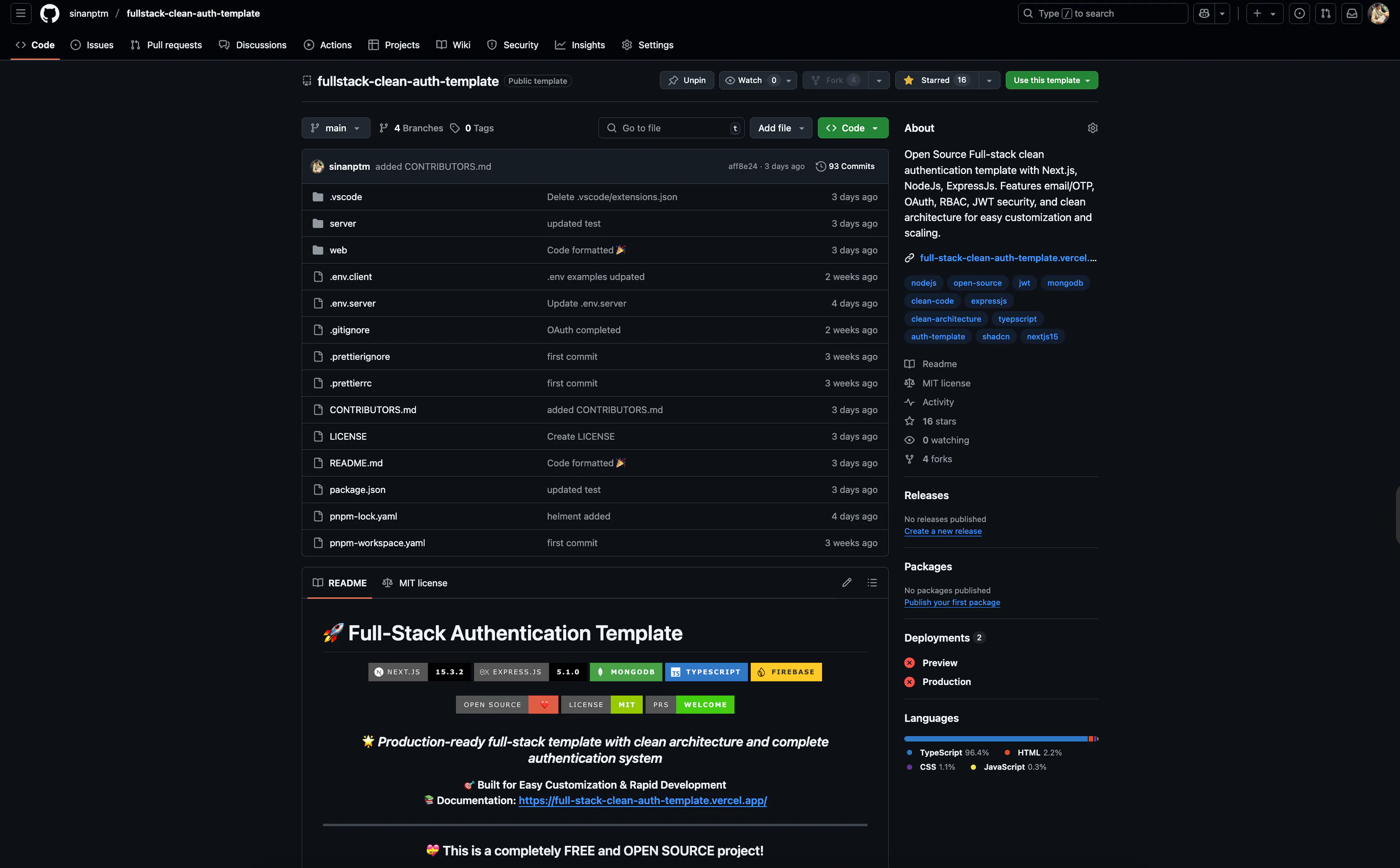Click the Next.js 15.3.2 badge
Screen dimensions: 1400x868
[x=419, y=672]
